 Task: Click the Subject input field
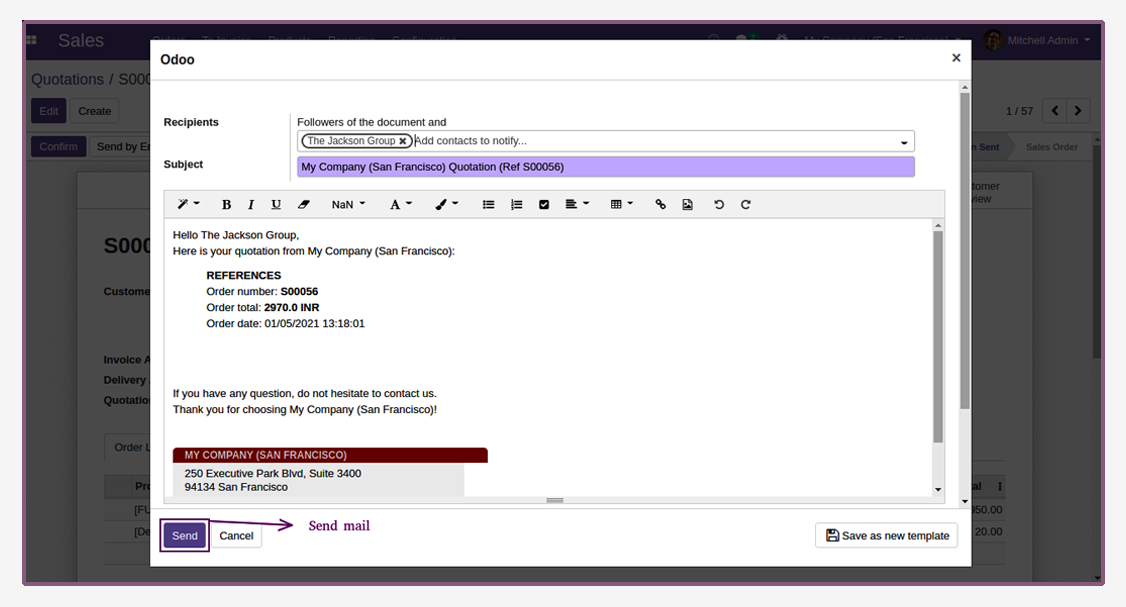605,167
